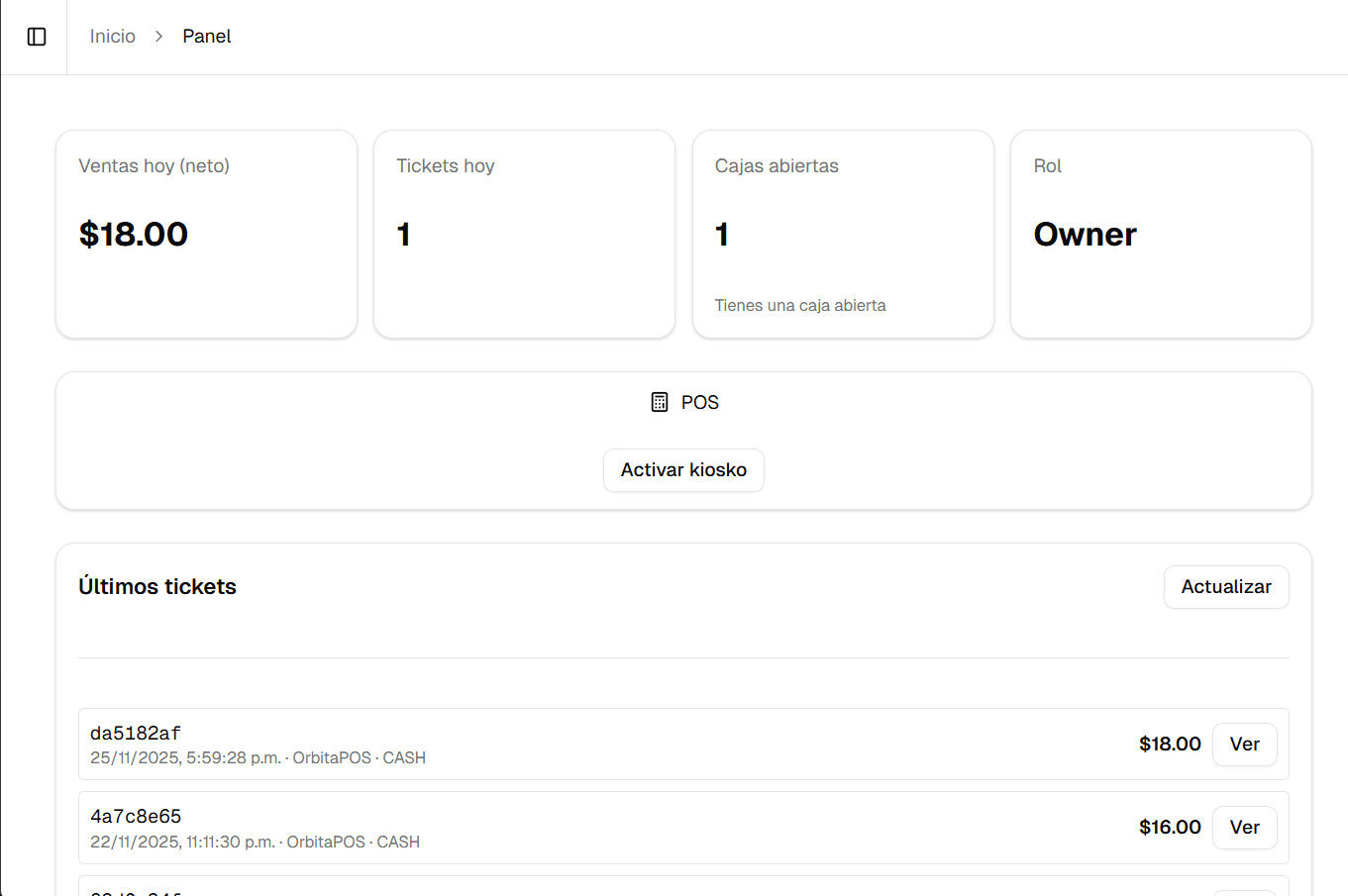Click the Ventas hoy (neto) card
Image resolution: width=1348 pixels, height=896 pixels.
click(206, 235)
